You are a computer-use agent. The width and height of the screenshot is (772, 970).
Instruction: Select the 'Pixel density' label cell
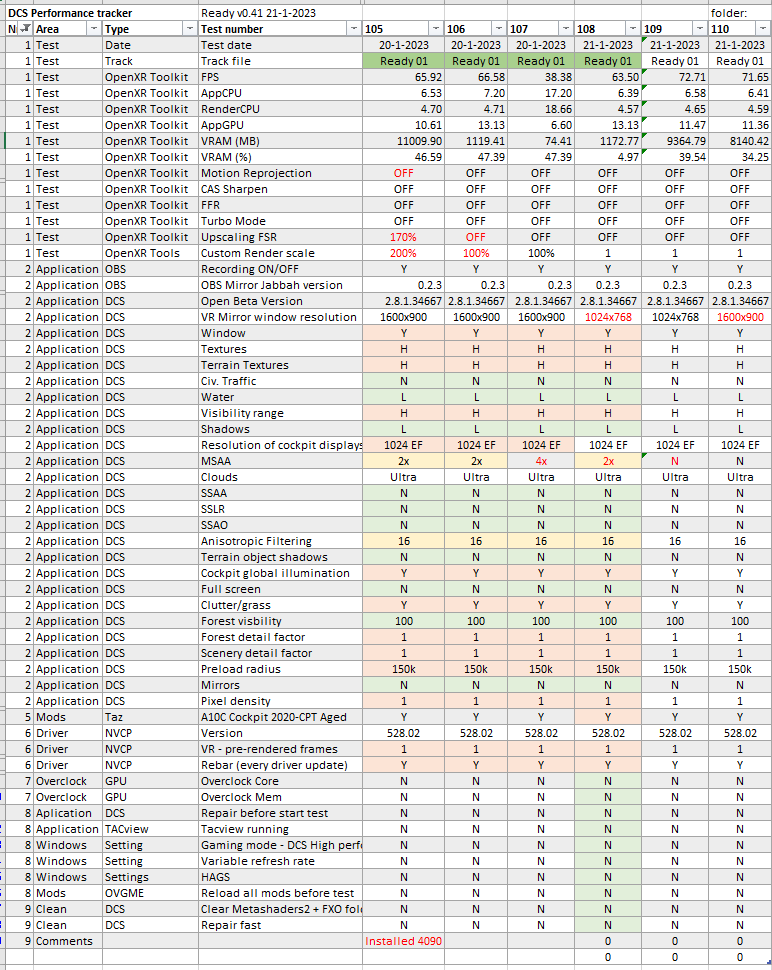(280, 702)
